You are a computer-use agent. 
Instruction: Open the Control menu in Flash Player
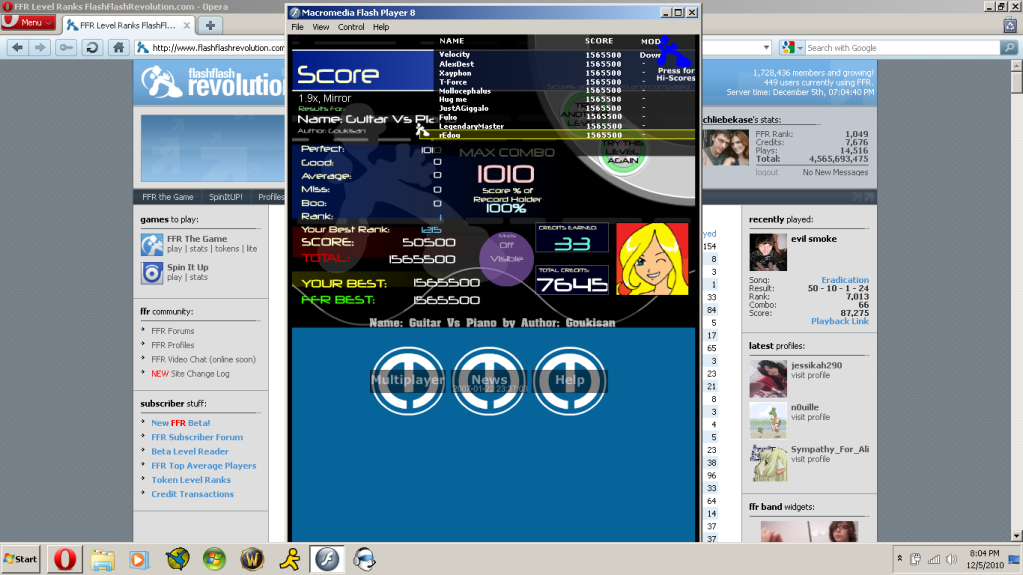351,27
